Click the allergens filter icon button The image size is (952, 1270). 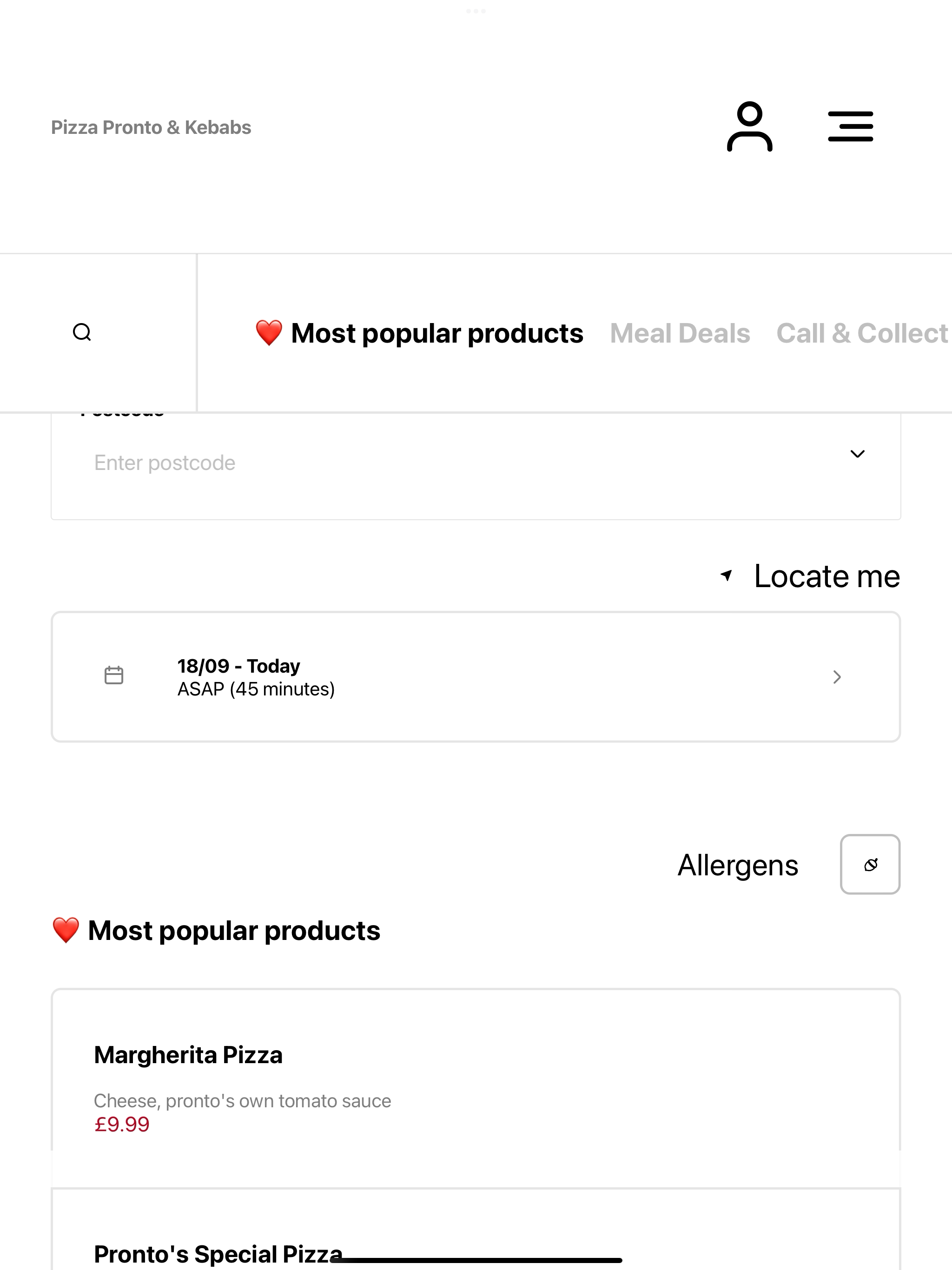[870, 864]
